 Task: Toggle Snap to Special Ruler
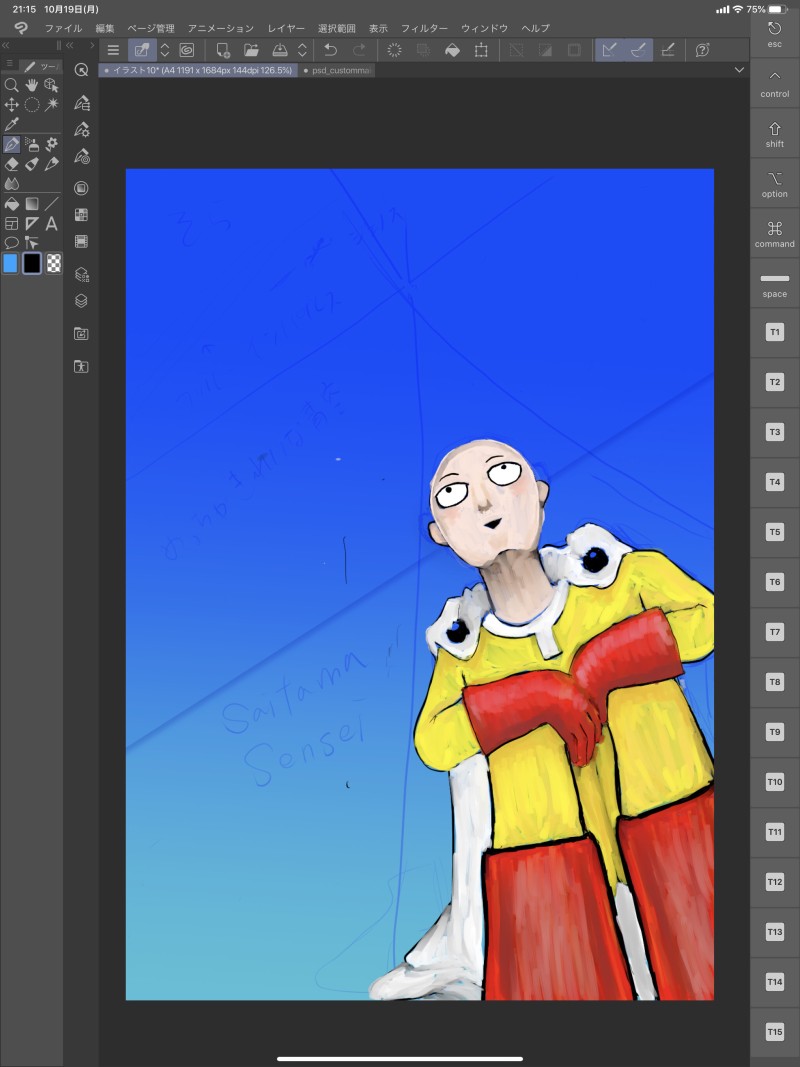pyautogui.click(x=638, y=50)
